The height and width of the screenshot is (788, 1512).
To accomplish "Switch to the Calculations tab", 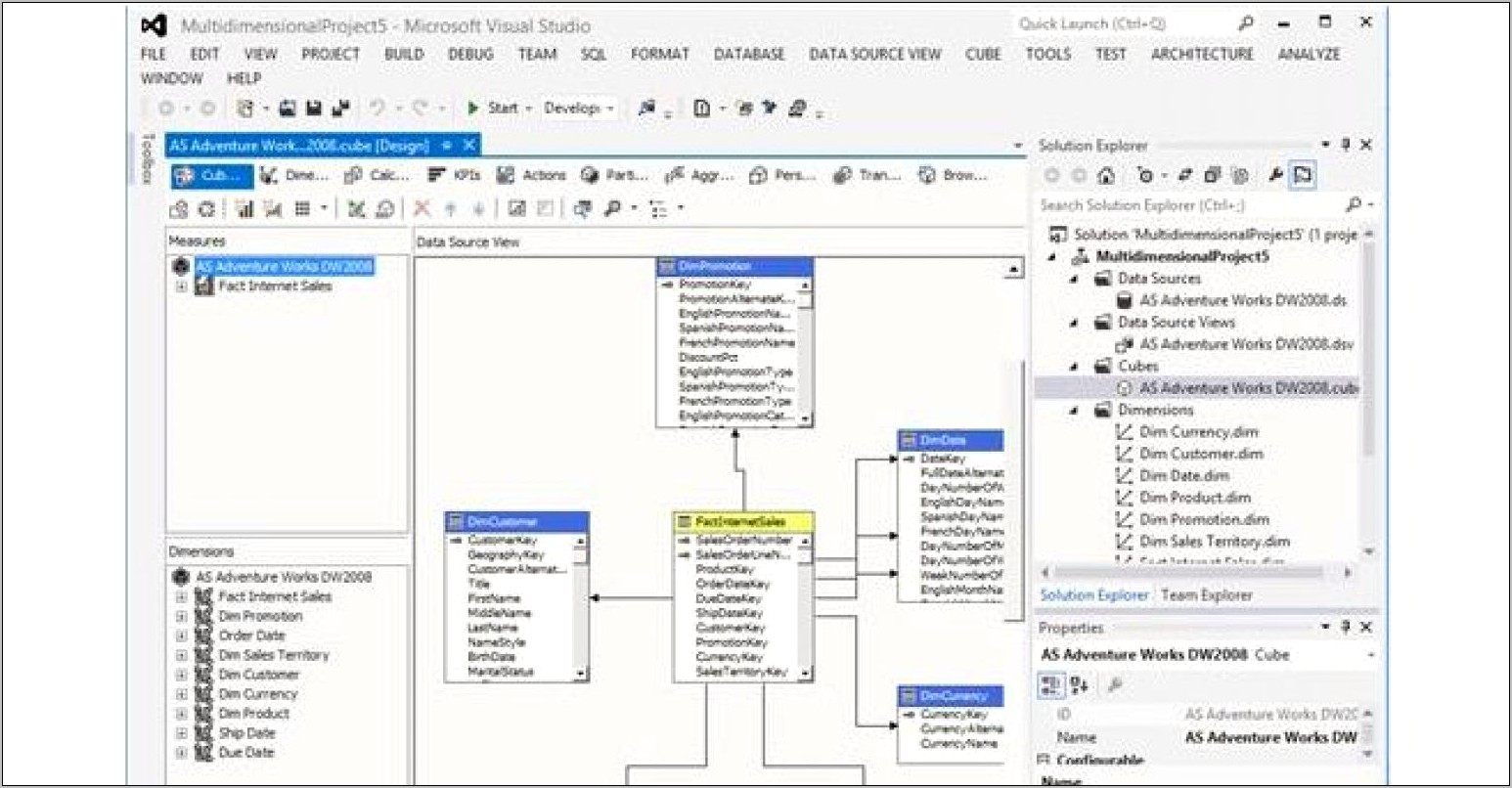I will tap(377, 176).
